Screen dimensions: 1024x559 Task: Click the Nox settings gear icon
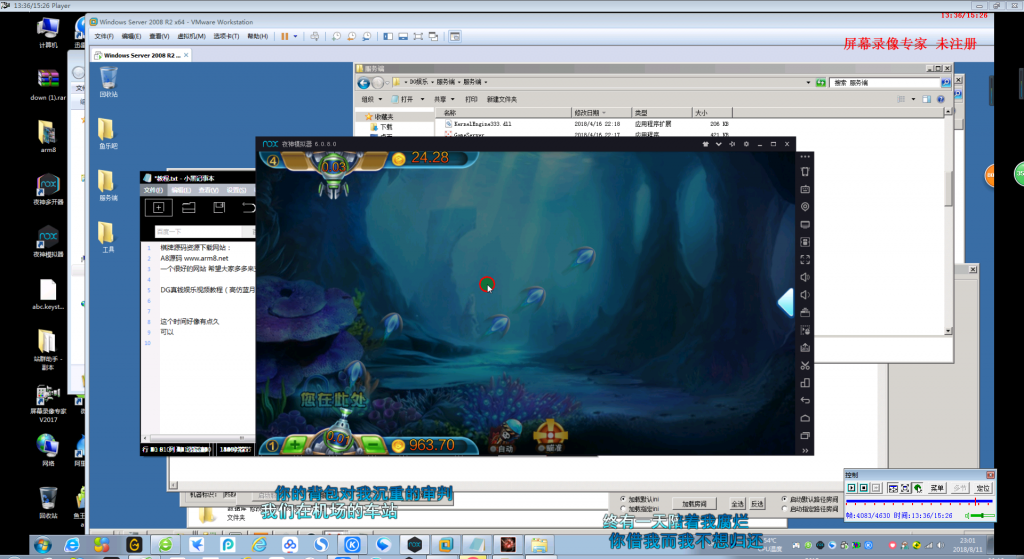[x=746, y=144]
